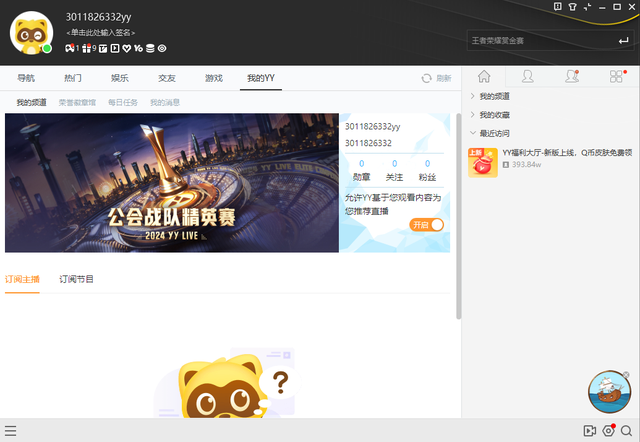Click the magnifier search icon in the bottom bar
The height and width of the screenshot is (442, 640).
point(627,431)
